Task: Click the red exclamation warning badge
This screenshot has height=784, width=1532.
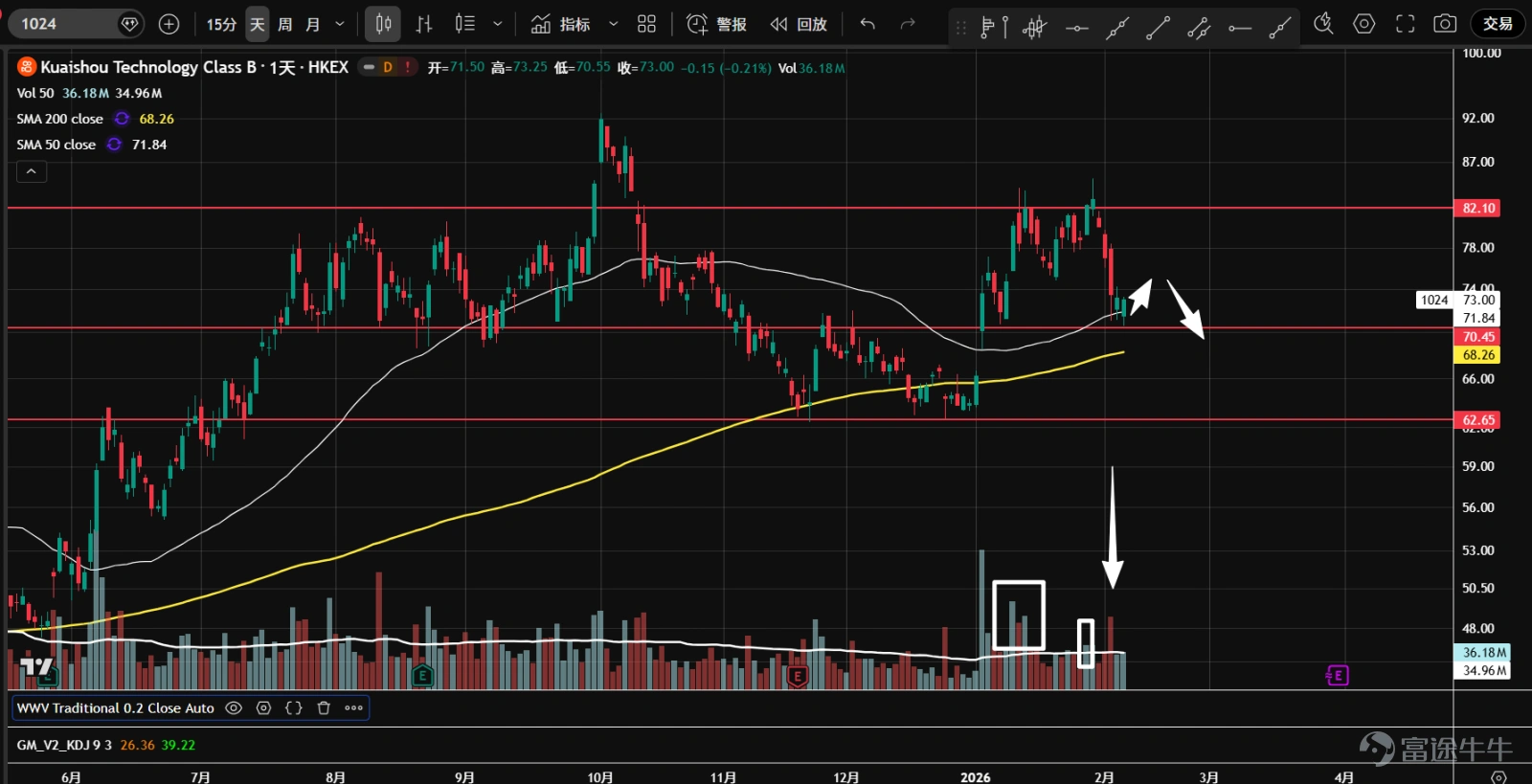Action: pos(408,67)
